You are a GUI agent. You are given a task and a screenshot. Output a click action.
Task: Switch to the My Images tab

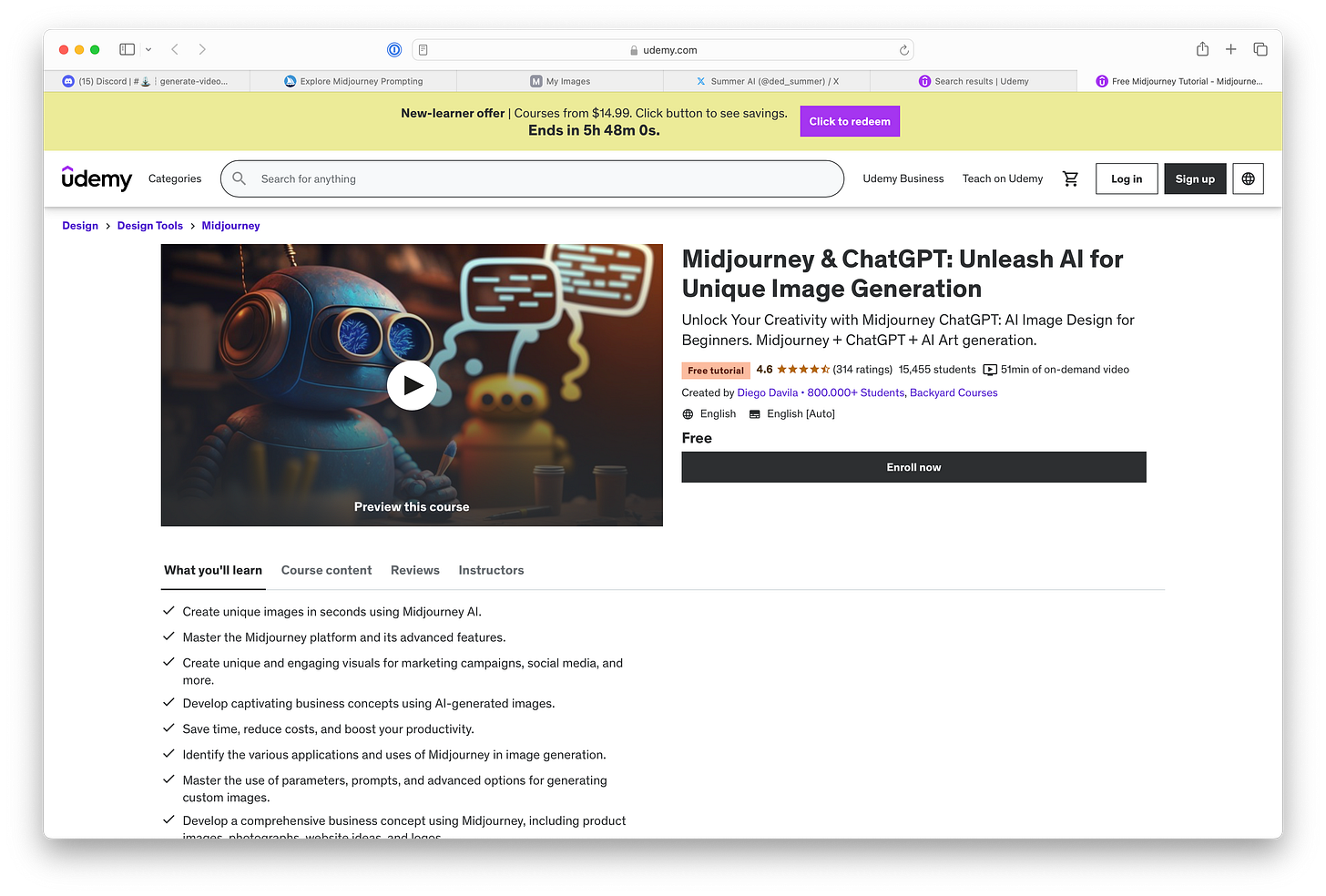point(560,81)
